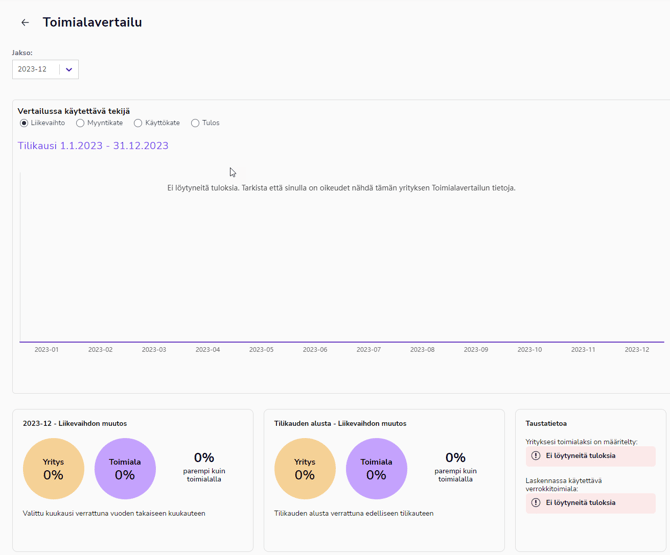Click the back arrow icon
The image size is (670, 555).
[25, 22]
